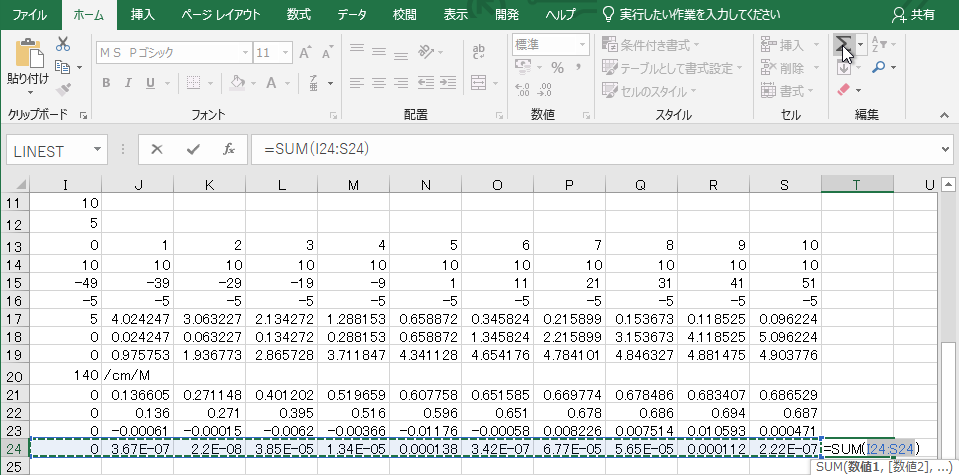Click the Borders icon
The height and width of the screenshot is (475, 959).
point(193,83)
